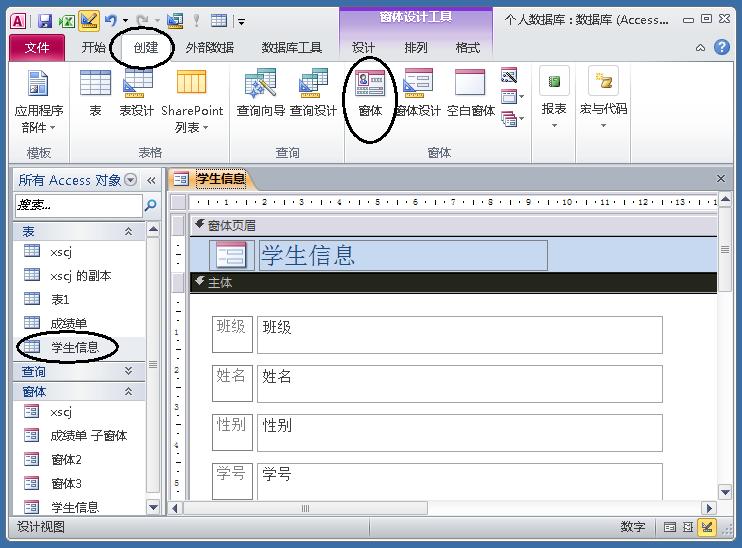Click the Design View icon in status bar

(707, 527)
